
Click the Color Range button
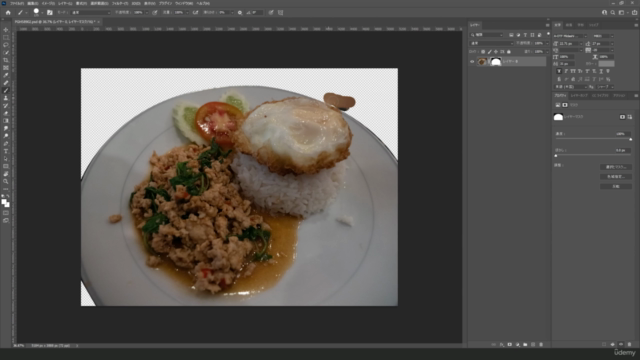pos(616,177)
